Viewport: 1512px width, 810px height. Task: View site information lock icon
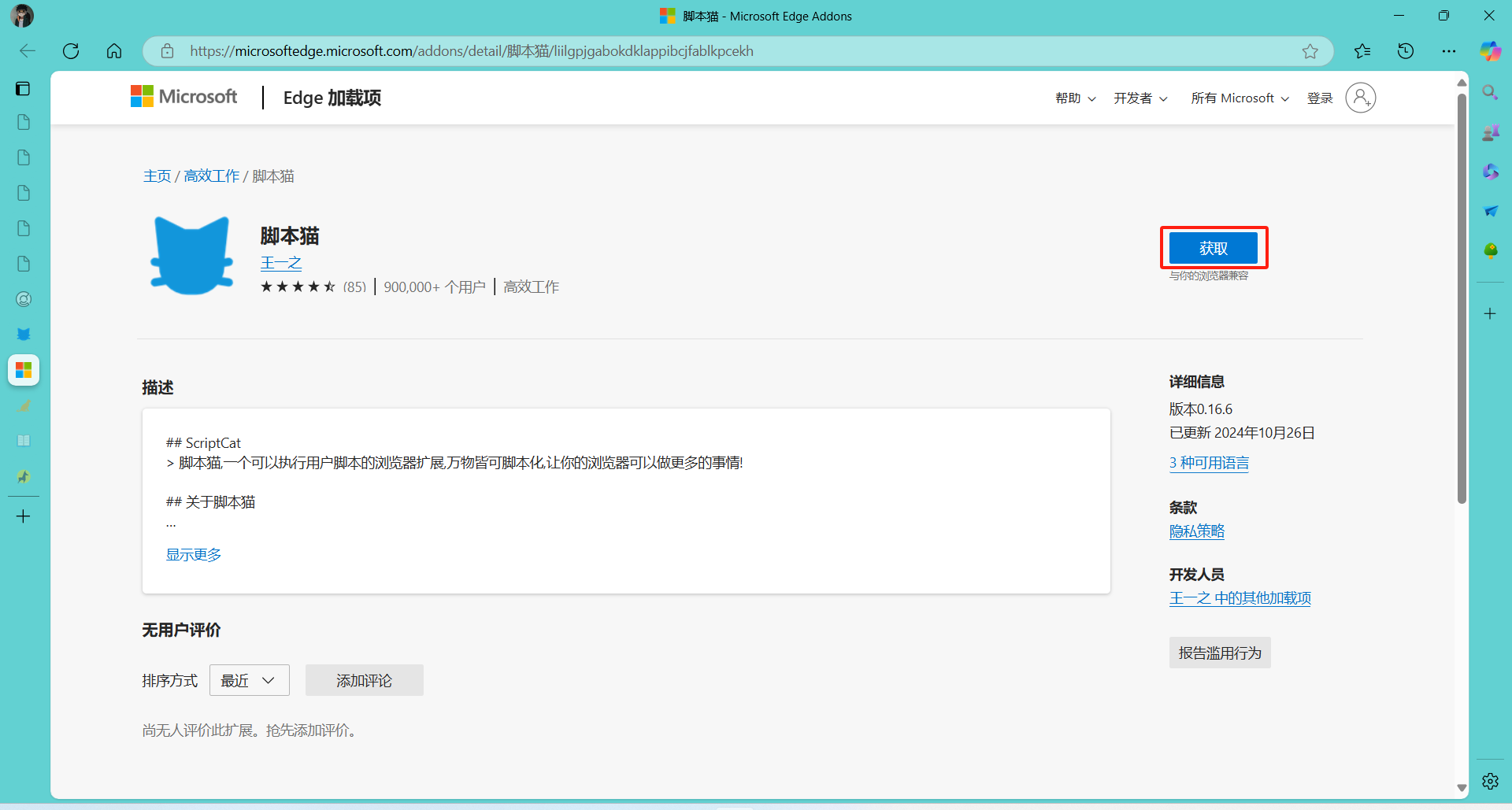point(167,51)
